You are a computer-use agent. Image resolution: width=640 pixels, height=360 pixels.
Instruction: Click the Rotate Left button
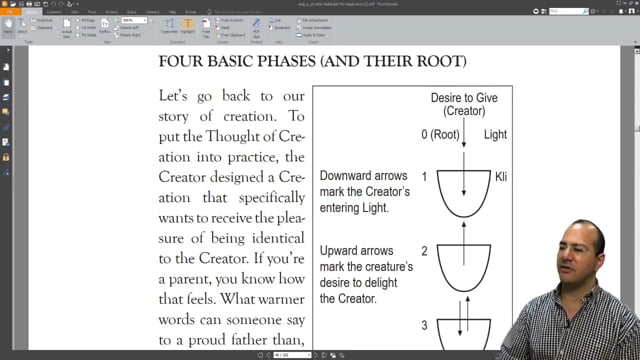click(127, 27)
